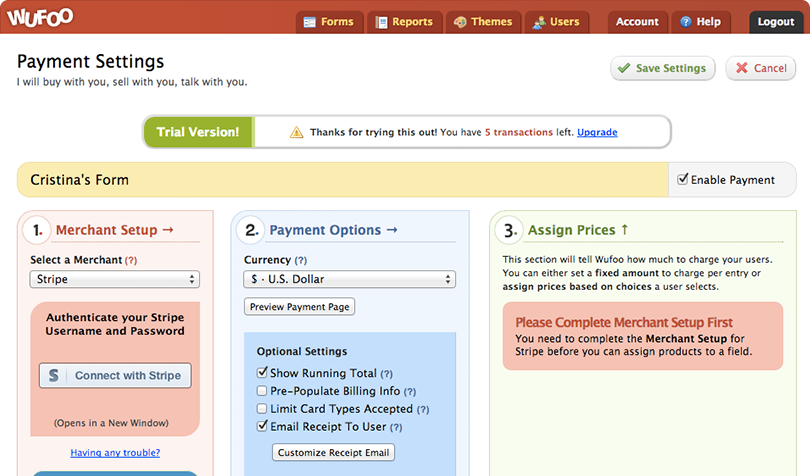Click Customize Receipt Email
The image size is (810, 476).
click(x=334, y=453)
